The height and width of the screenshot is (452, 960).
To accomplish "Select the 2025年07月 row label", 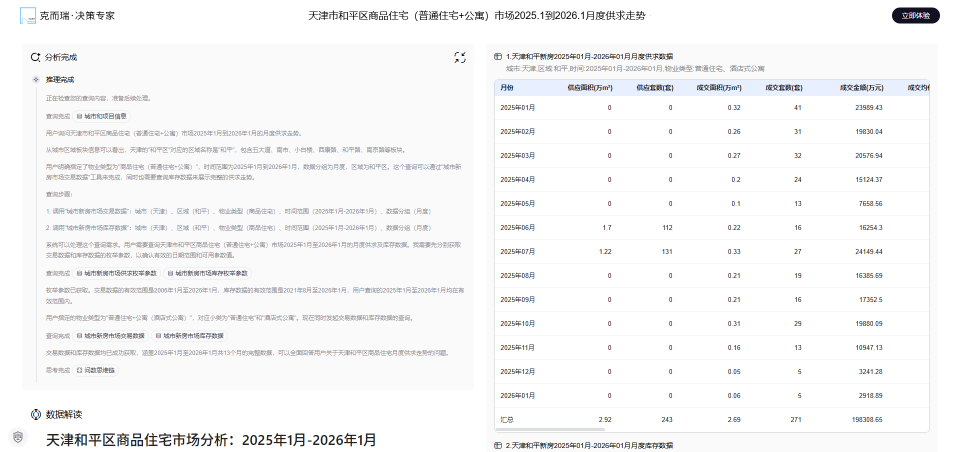I will pyautogui.click(x=517, y=252).
